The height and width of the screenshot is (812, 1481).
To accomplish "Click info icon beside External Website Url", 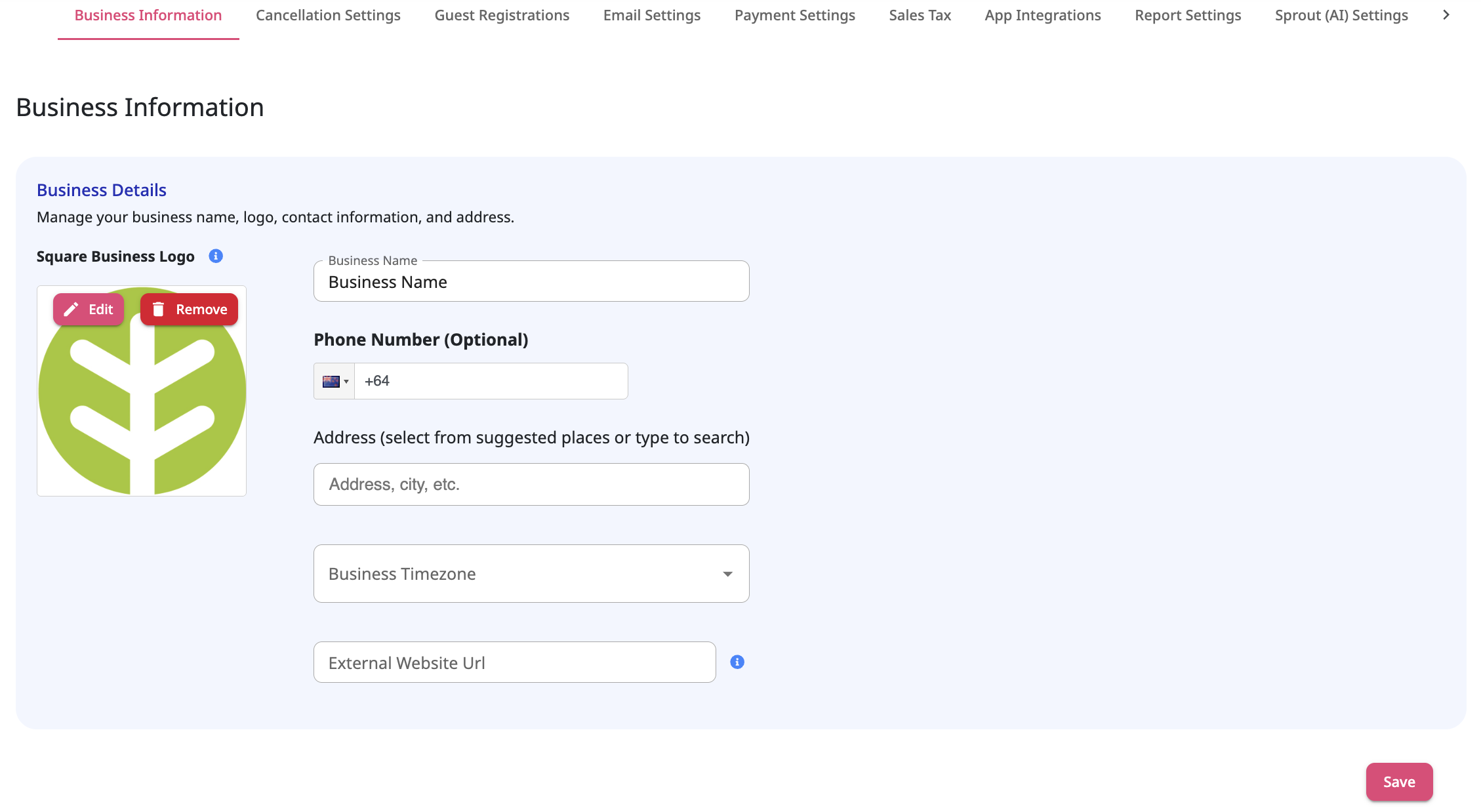I will pos(737,662).
